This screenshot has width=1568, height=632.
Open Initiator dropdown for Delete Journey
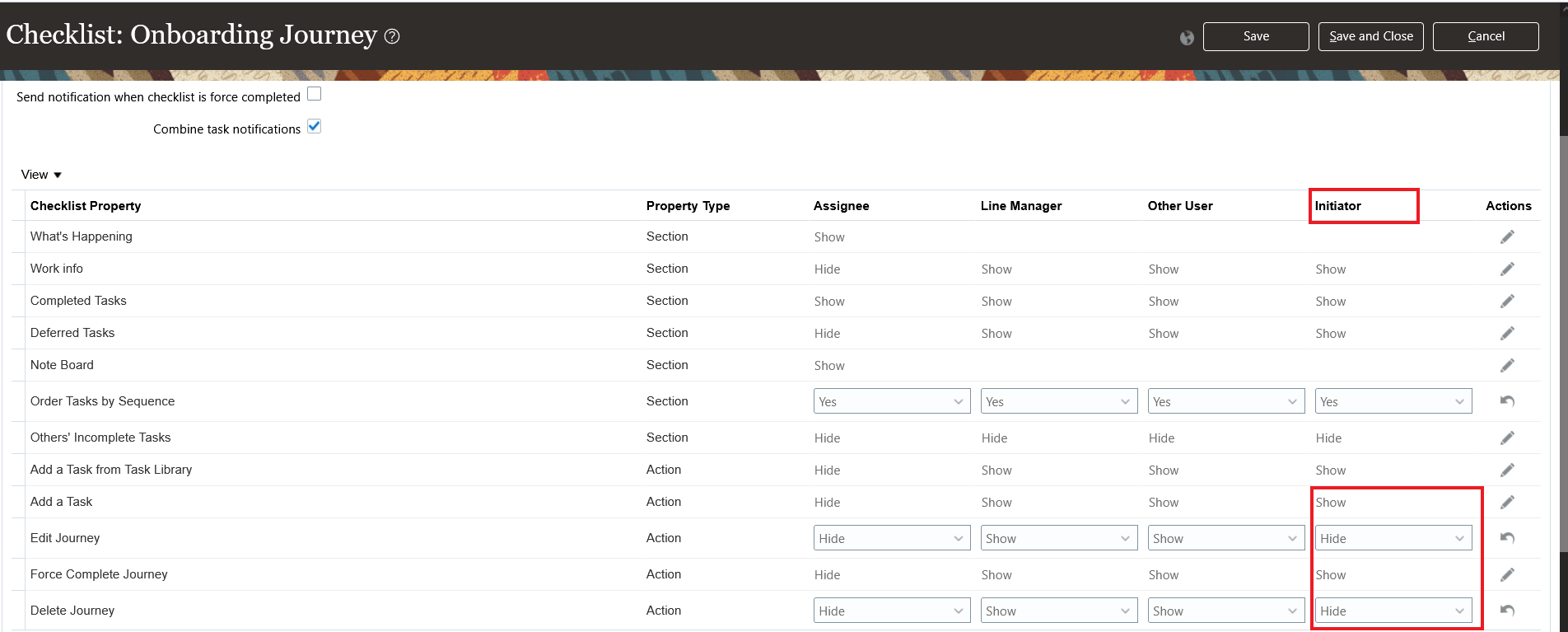pos(1393,611)
